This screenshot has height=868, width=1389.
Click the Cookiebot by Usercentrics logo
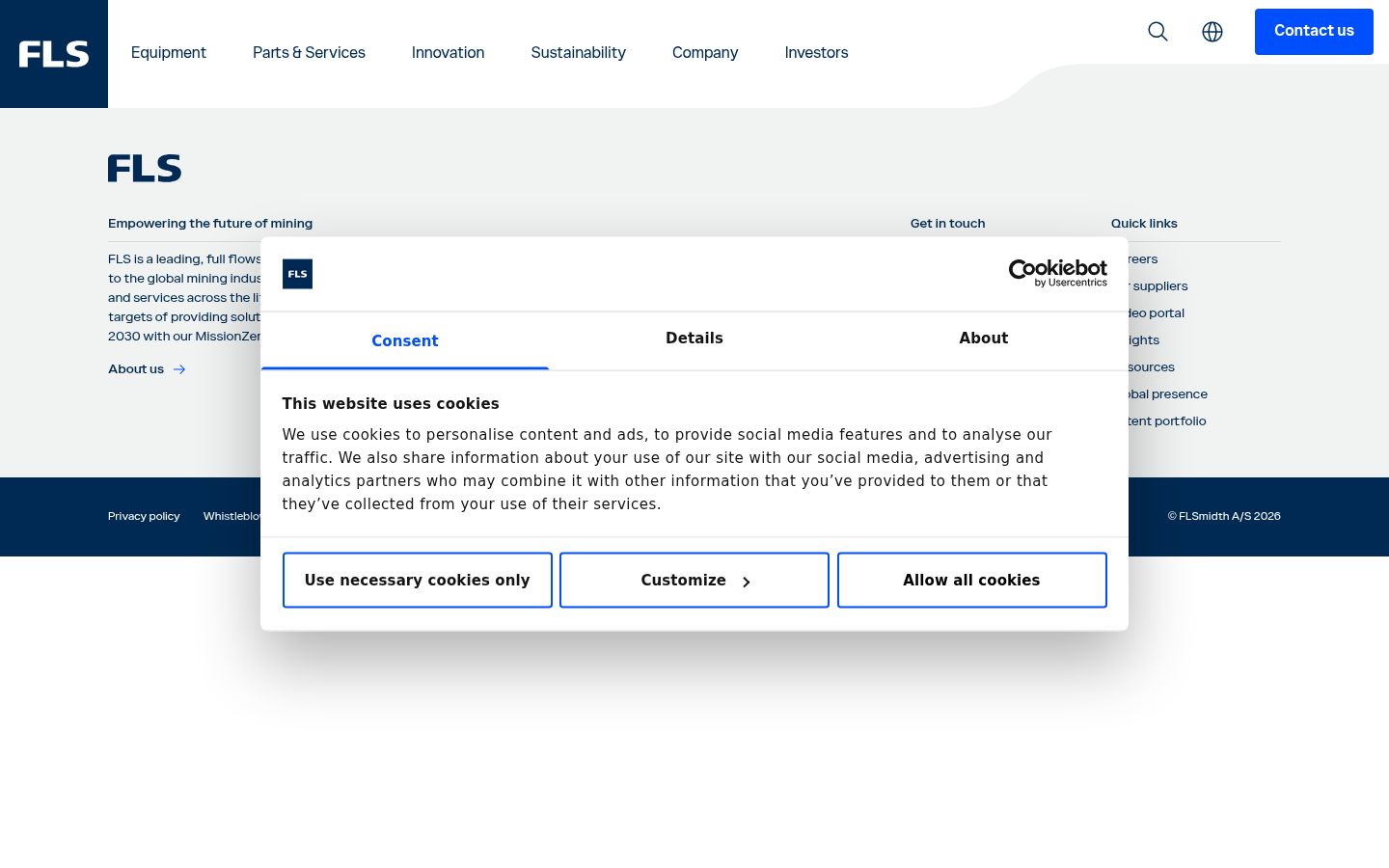click(1057, 273)
